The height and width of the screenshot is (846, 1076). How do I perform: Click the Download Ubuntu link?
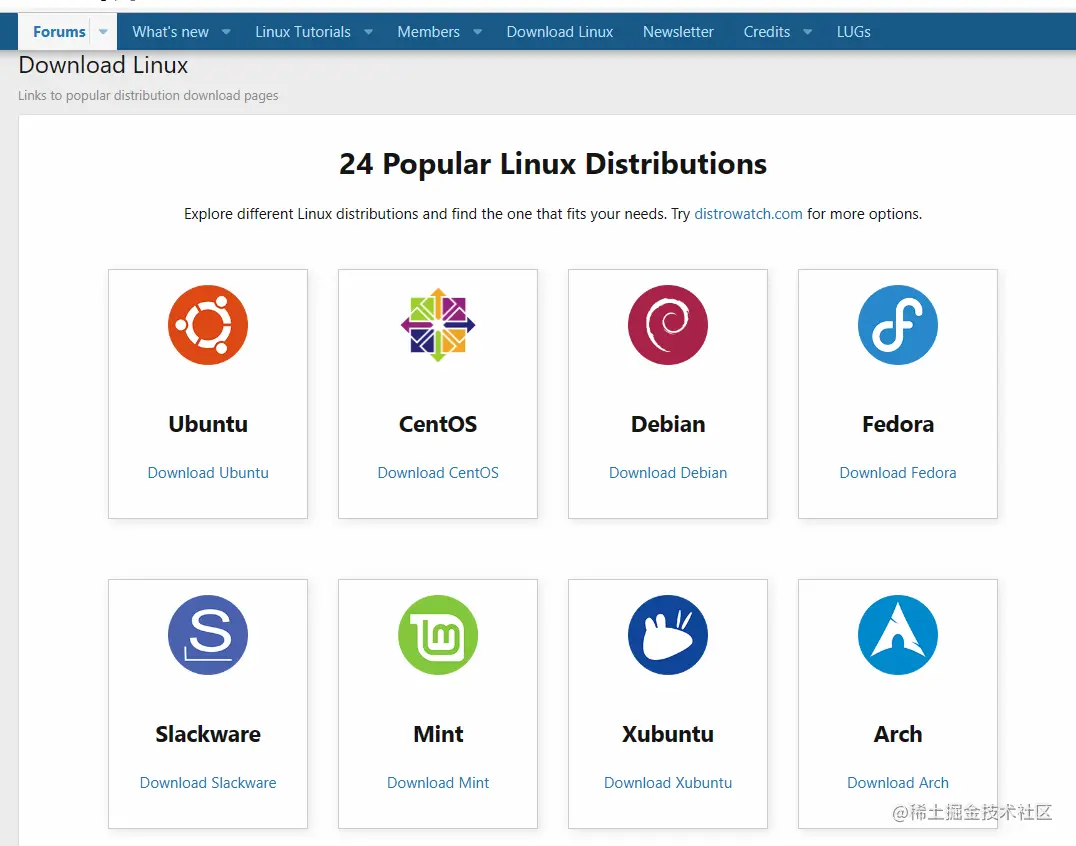pos(208,473)
